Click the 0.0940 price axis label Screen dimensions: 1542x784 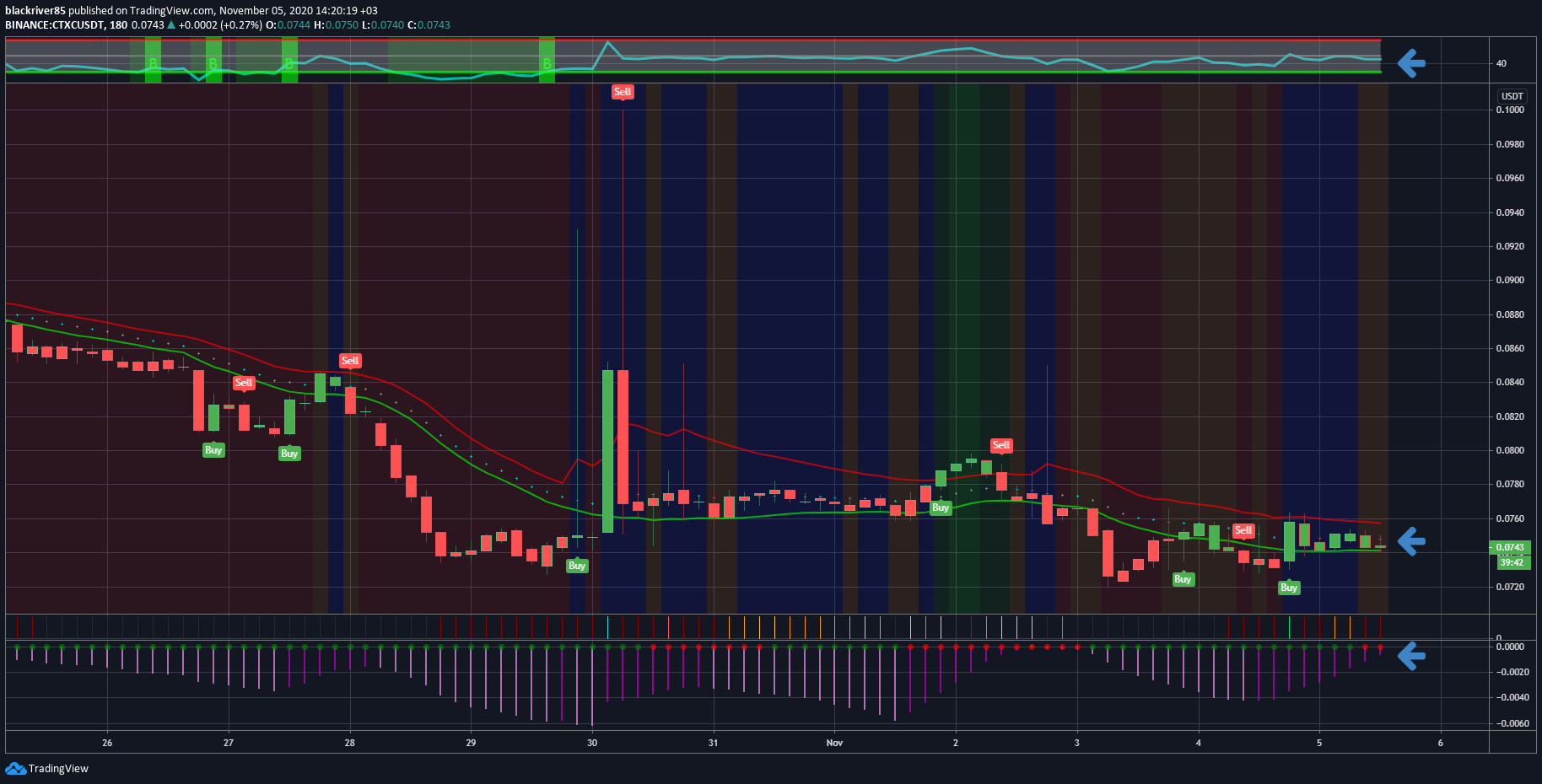1511,212
